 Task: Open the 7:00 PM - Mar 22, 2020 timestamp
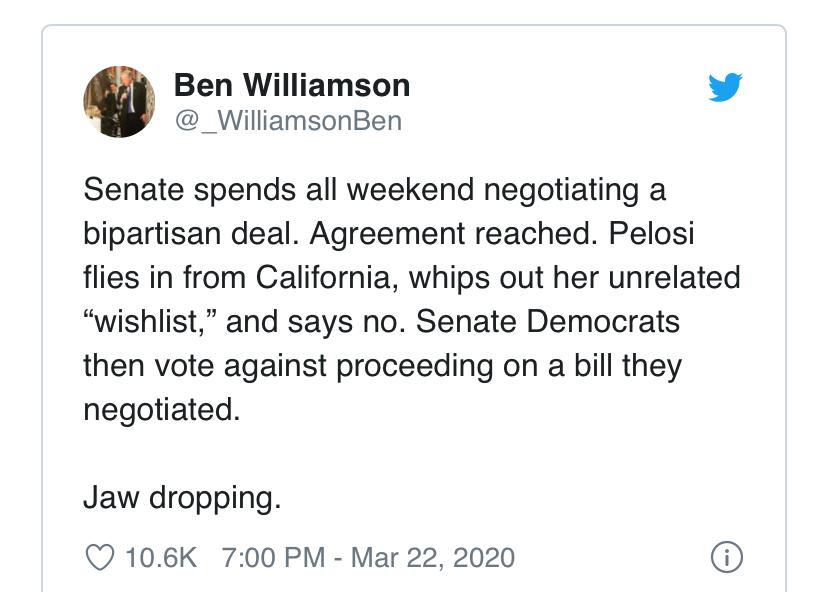click(x=368, y=558)
